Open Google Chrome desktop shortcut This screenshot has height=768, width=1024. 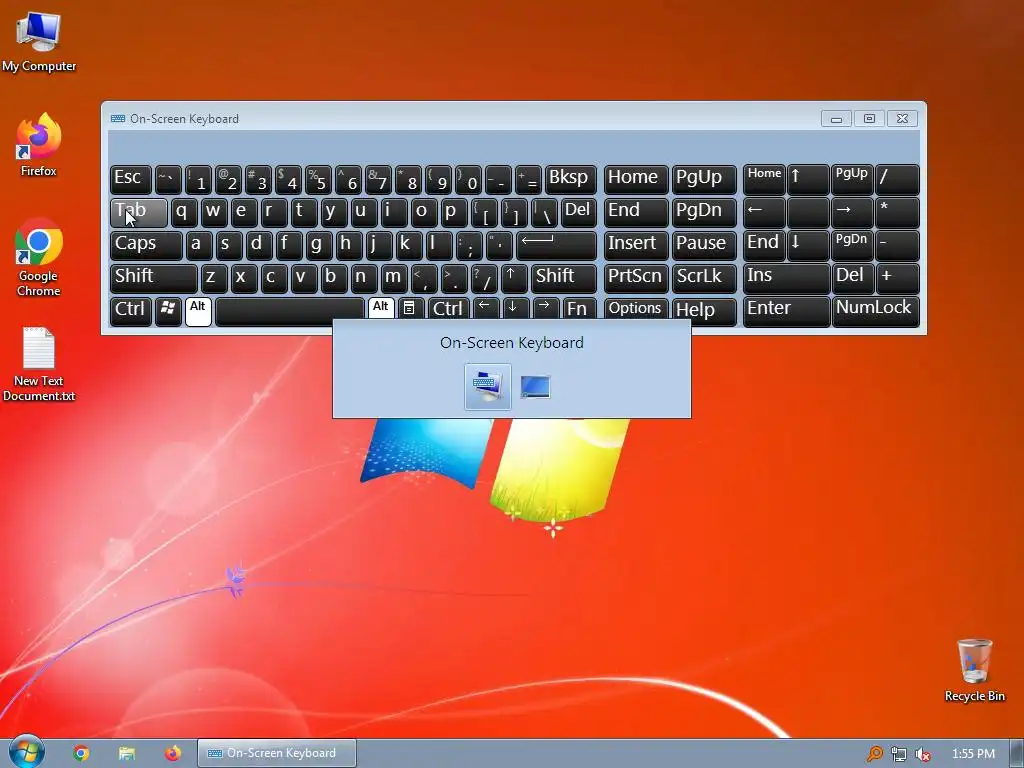click(x=39, y=257)
